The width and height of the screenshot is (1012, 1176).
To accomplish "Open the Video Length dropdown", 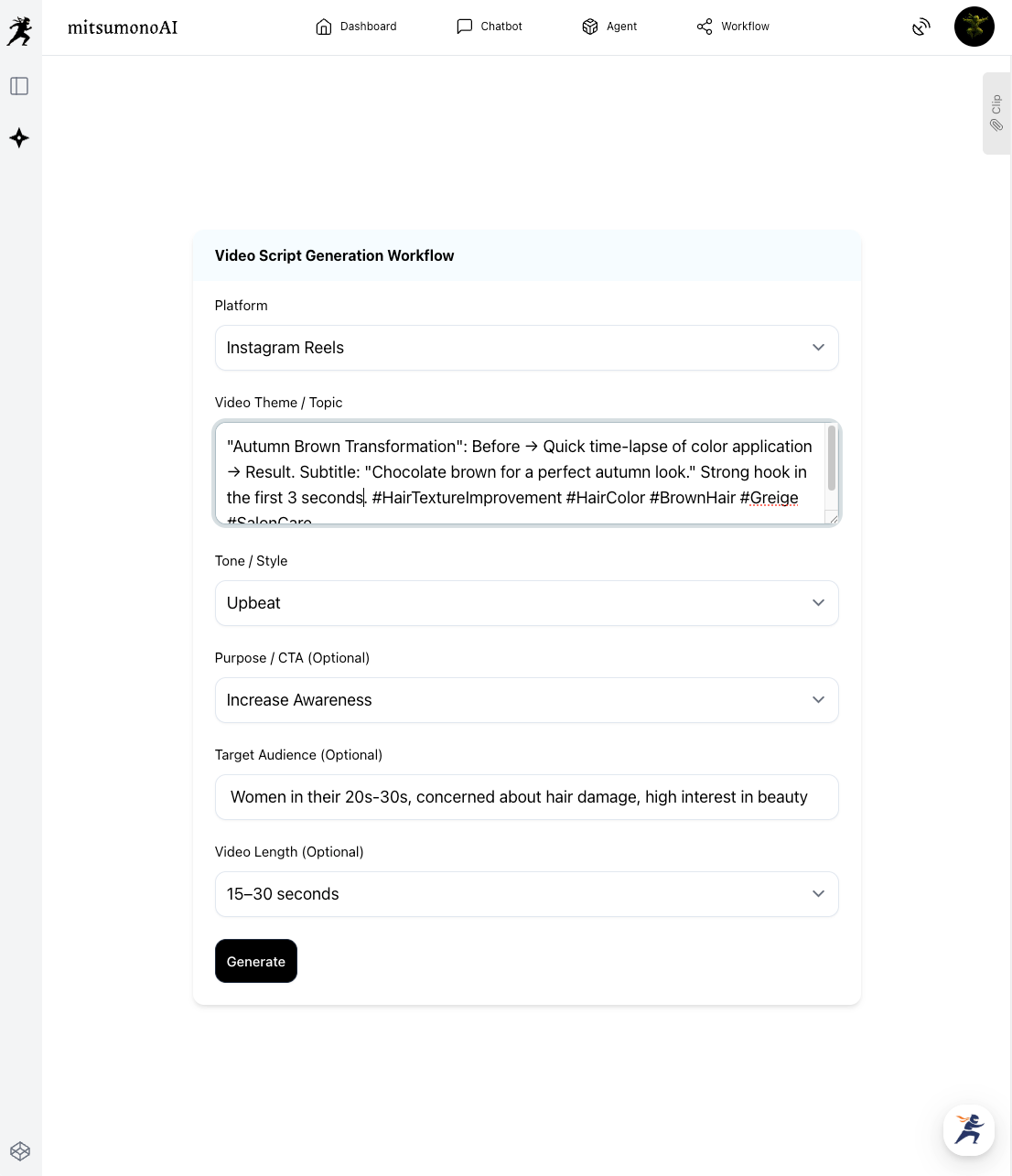I will [x=526, y=894].
